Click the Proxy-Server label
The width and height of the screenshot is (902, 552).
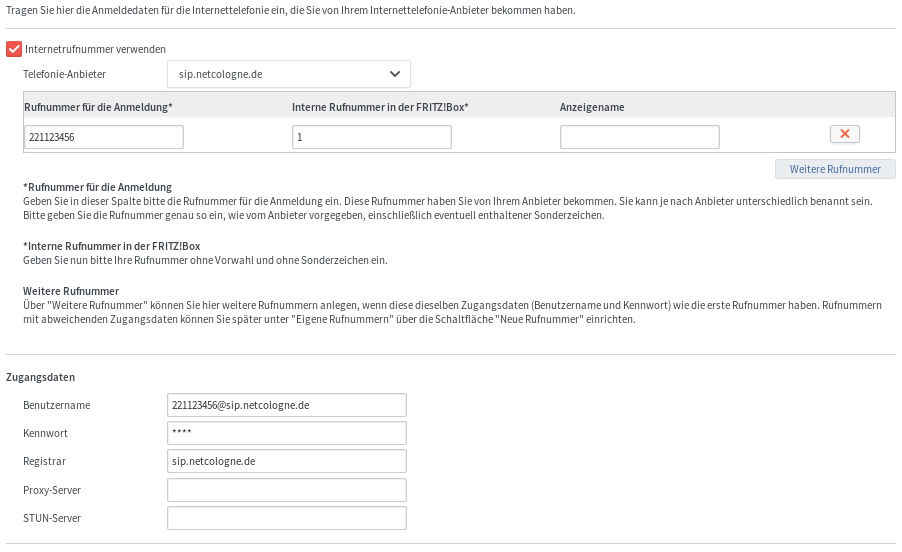[x=52, y=490]
